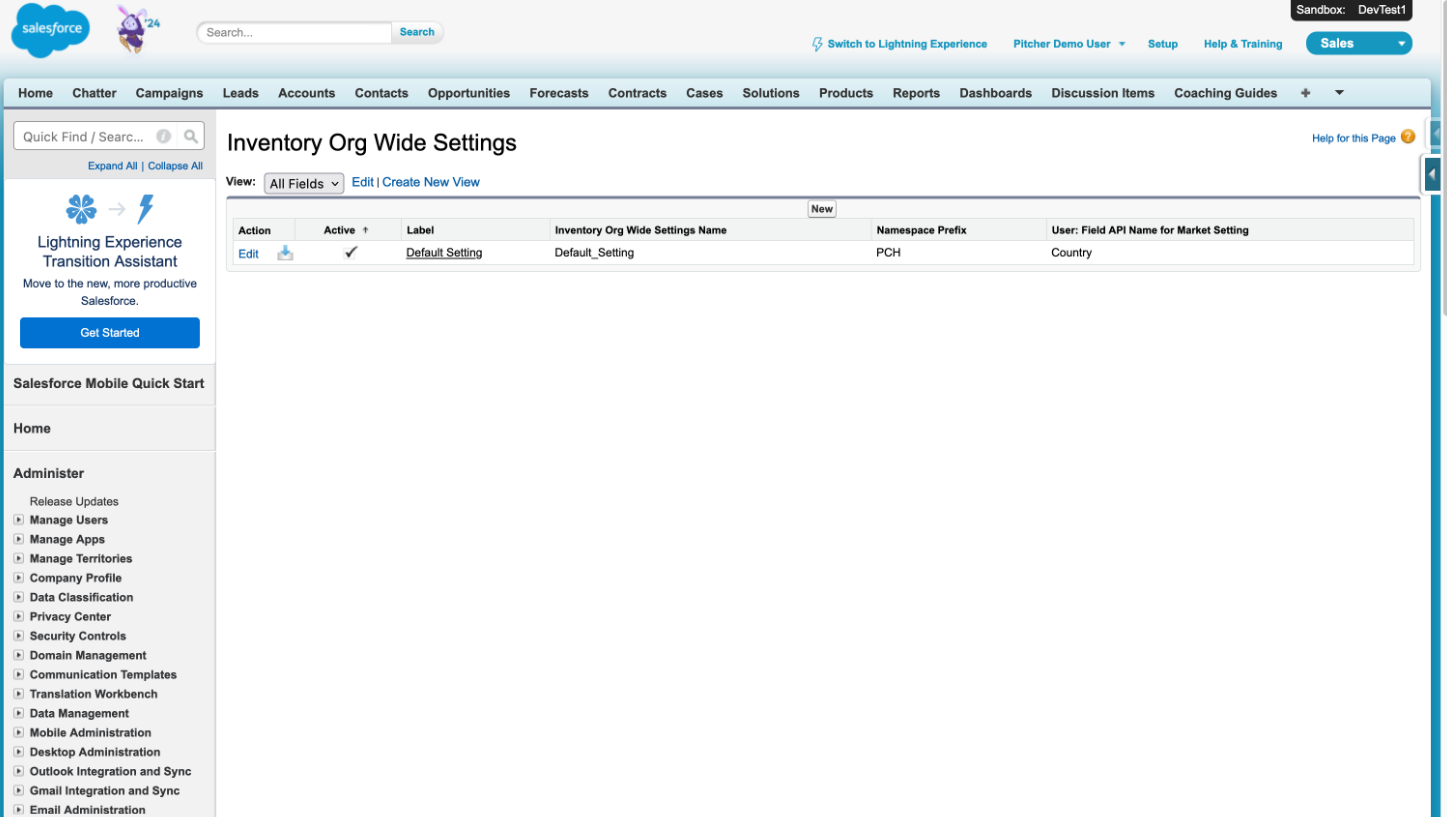Click the Active checkmark for Default Setting

pyautogui.click(x=350, y=253)
